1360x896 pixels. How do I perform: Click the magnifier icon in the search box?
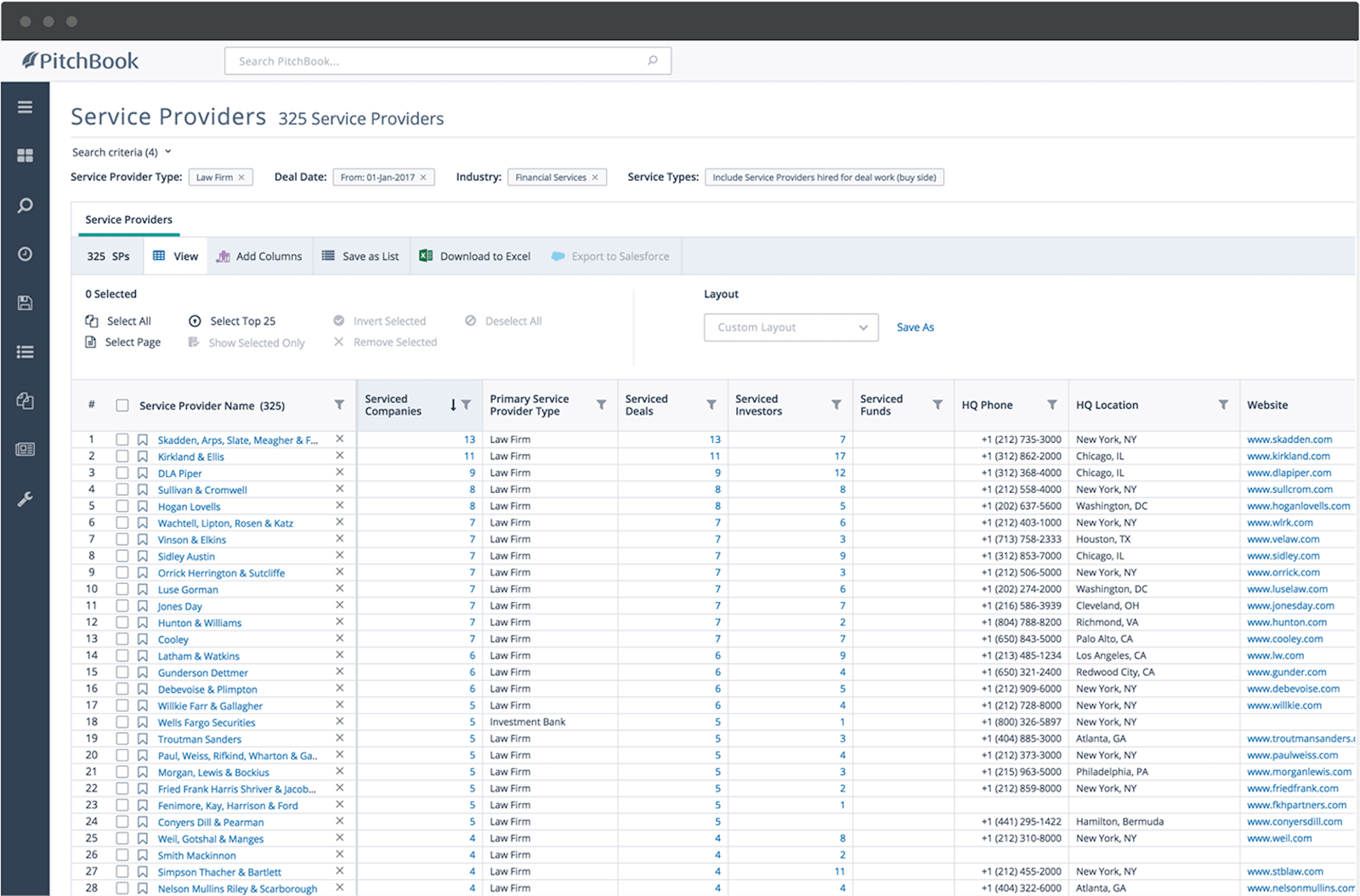coord(653,60)
